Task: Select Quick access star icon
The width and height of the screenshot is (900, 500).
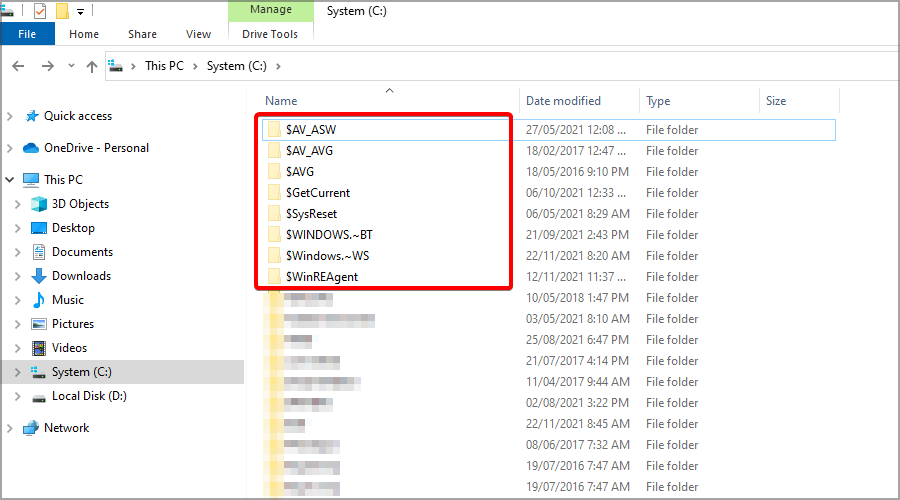Action: pyautogui.click(x=32, y=116)
